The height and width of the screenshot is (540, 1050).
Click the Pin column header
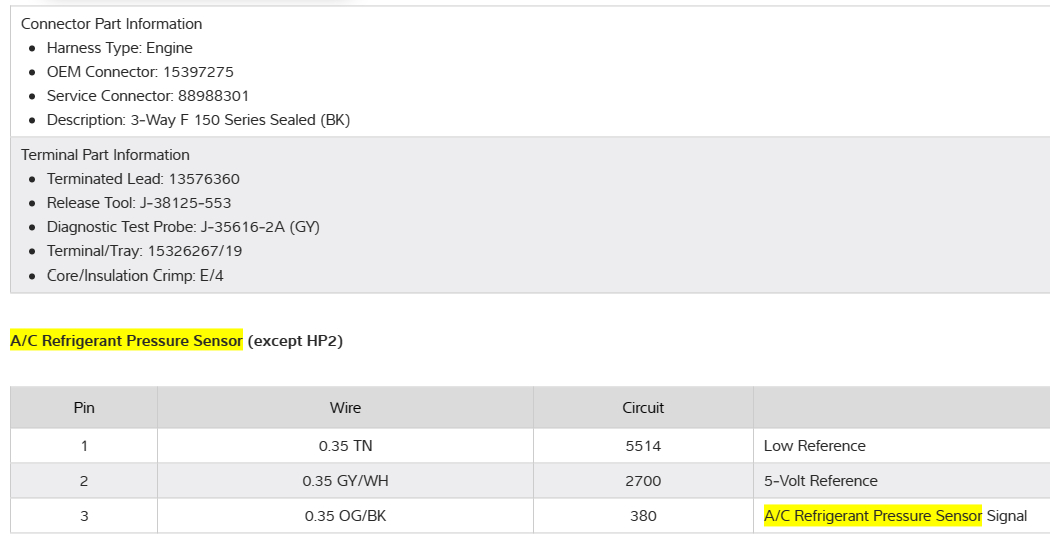pos(84,408)
